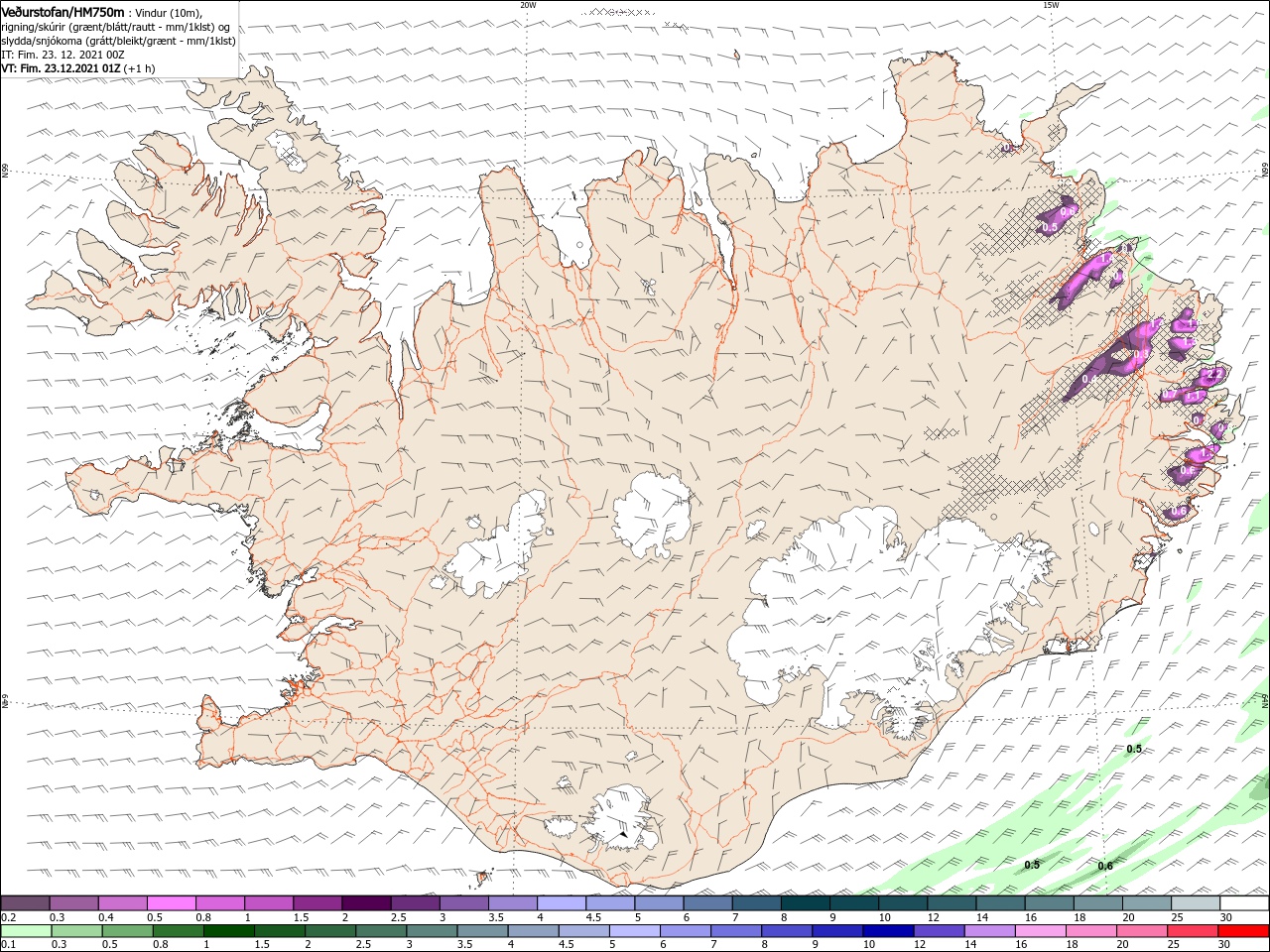Click the 15W longitude label

(1051, 5)
